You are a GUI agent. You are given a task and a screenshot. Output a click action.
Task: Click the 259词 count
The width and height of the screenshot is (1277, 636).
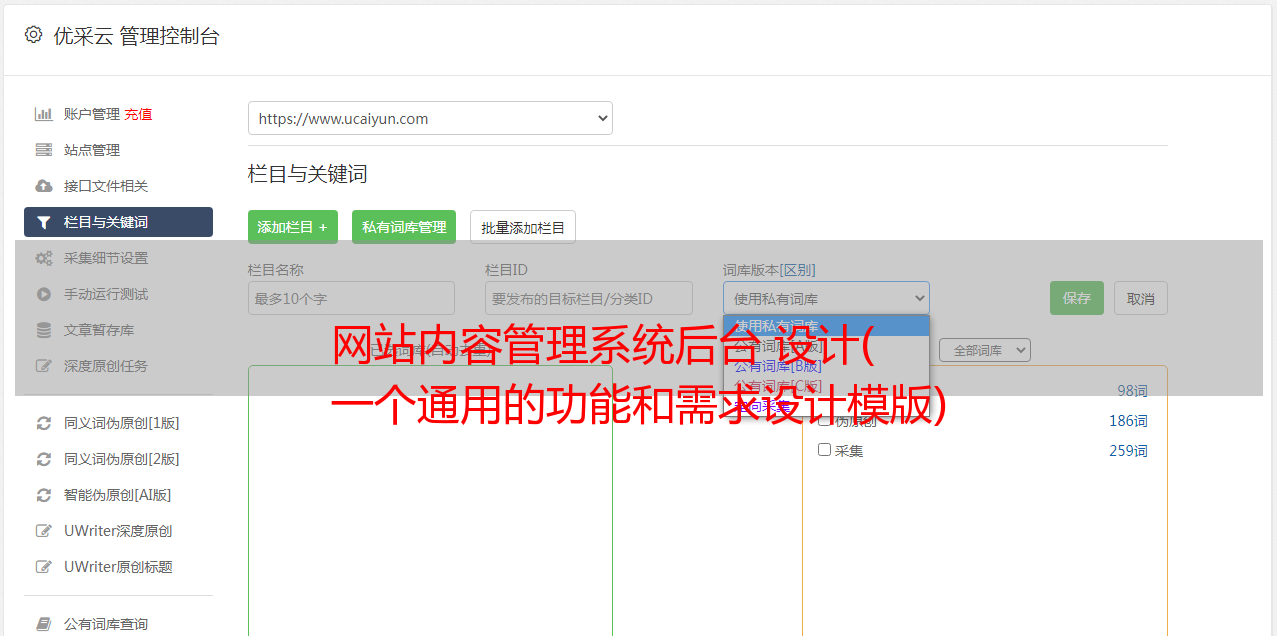(x=1128, y=451)
